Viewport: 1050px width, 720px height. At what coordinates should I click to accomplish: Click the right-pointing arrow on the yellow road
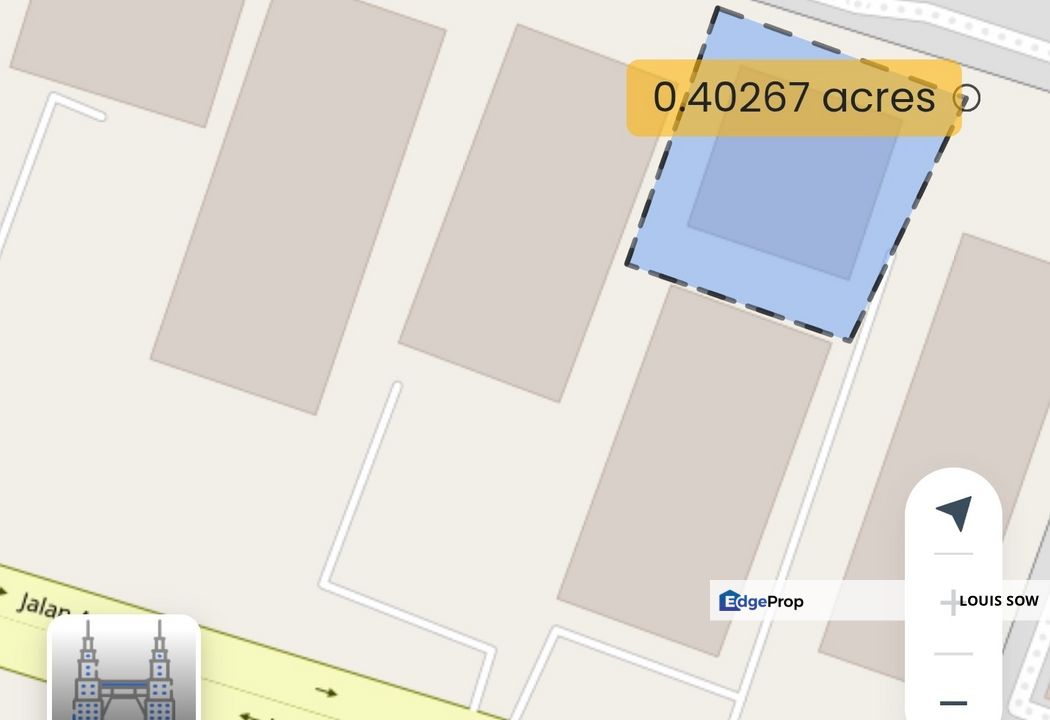click(326, 692)
